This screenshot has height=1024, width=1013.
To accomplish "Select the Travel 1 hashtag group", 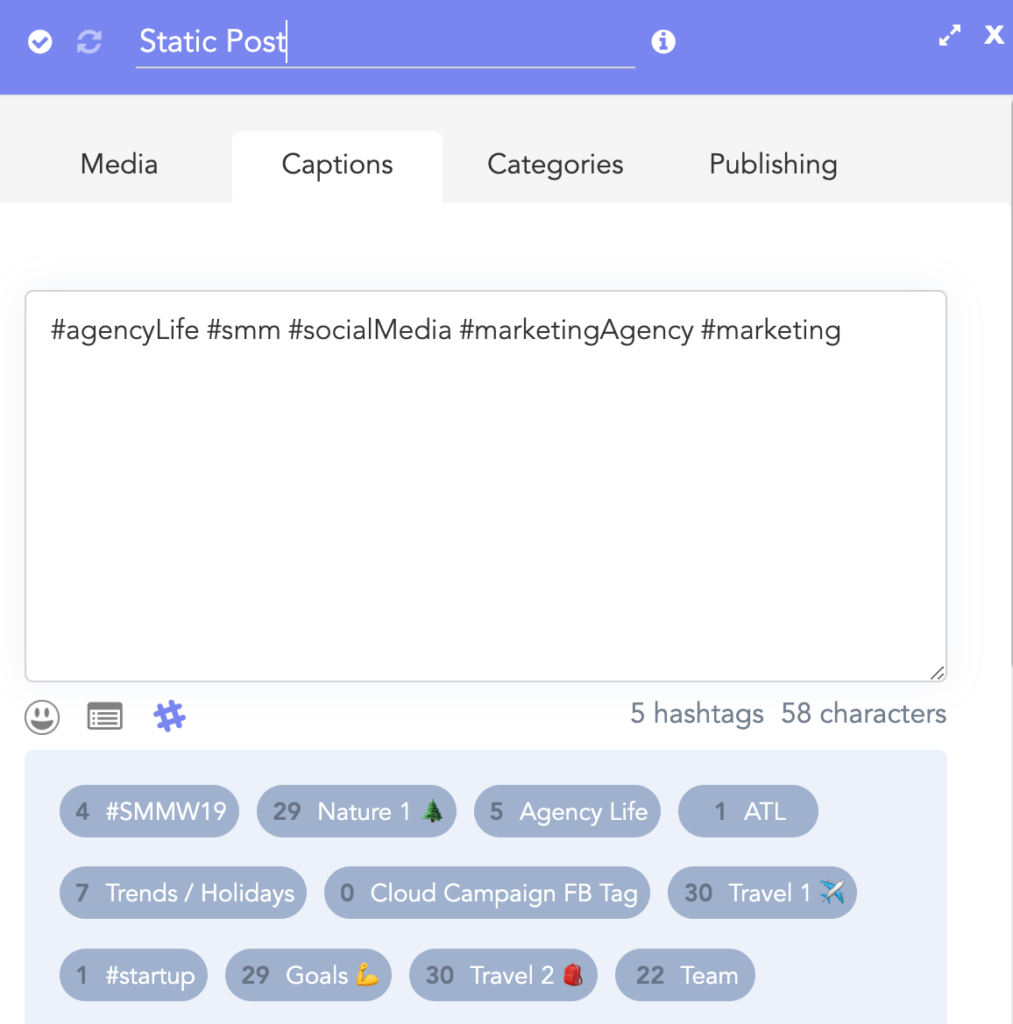I will 762,893.
